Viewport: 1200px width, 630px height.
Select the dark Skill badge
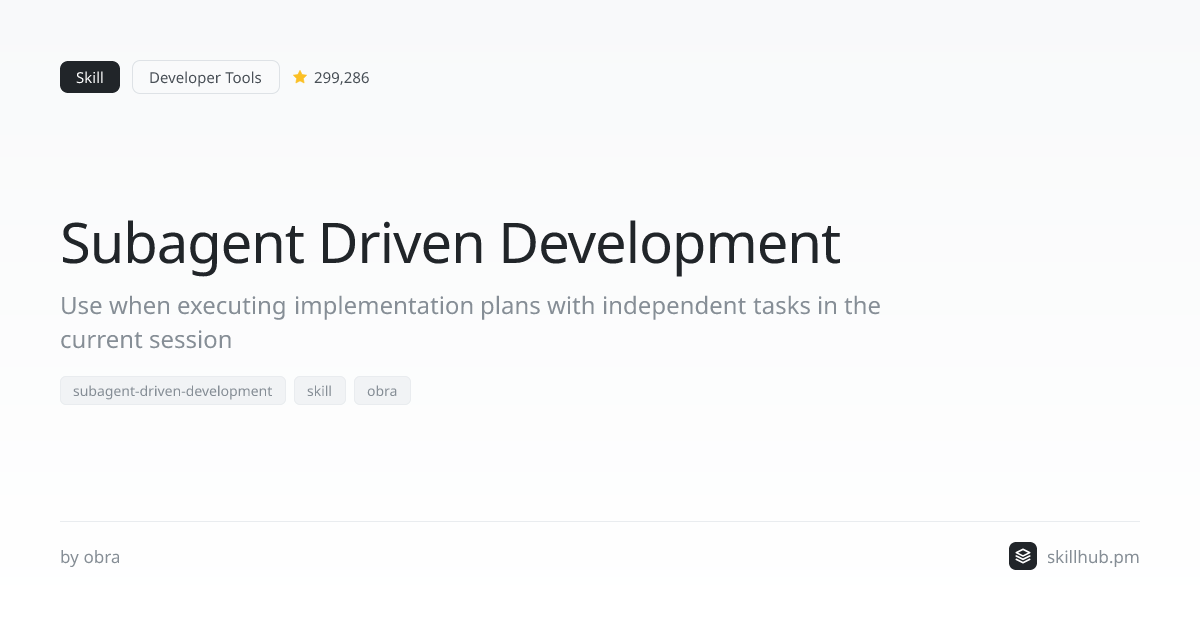coord(90,77)
